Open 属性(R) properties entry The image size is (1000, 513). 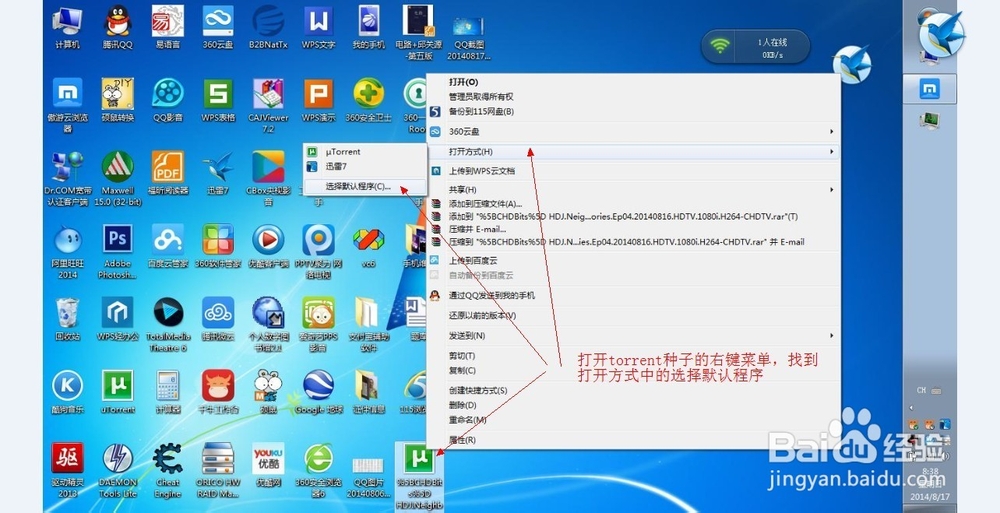tap(633, 440)
